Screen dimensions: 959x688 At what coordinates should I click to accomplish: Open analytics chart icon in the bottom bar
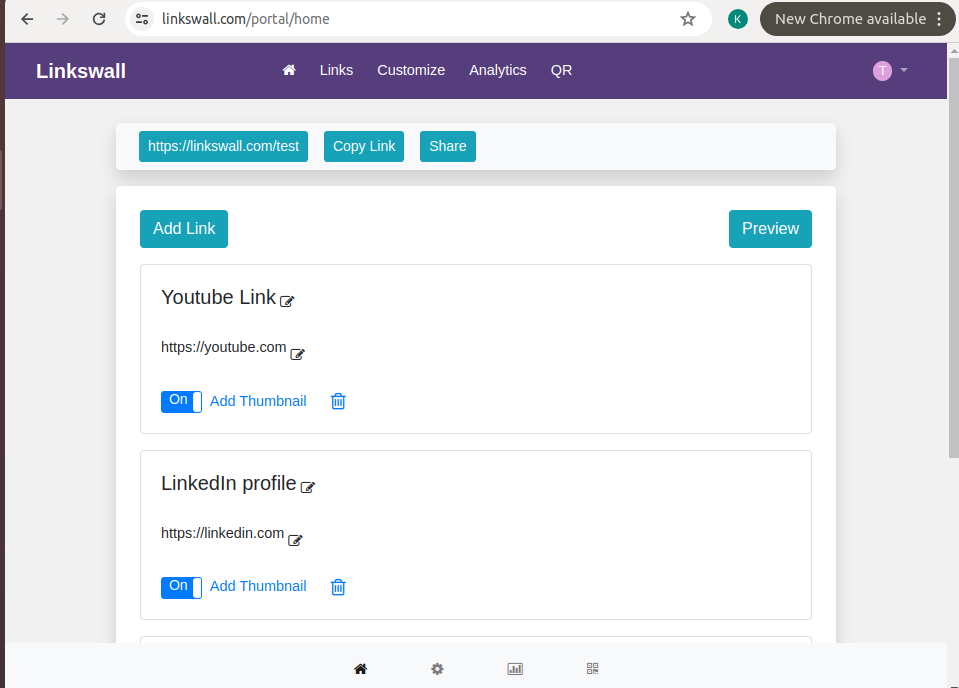[x=515, y=669]
